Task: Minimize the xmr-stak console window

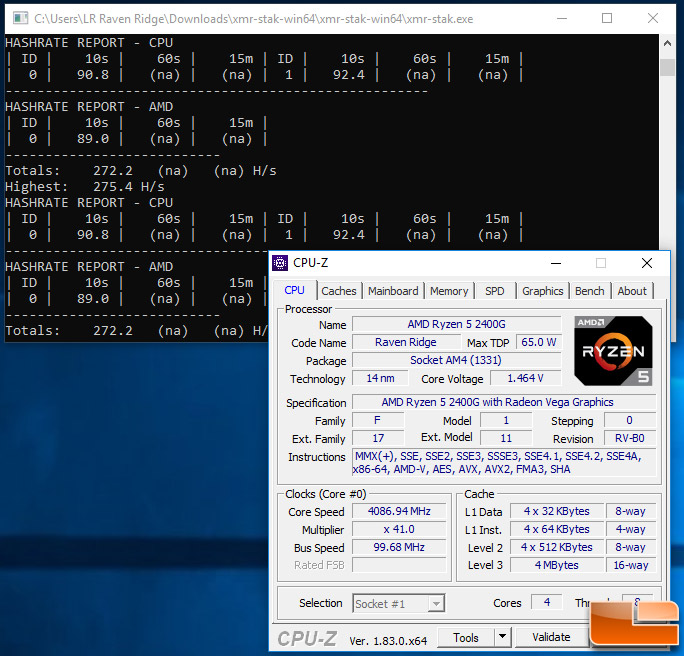Action: pyautogui.click(x=562, y=18)
